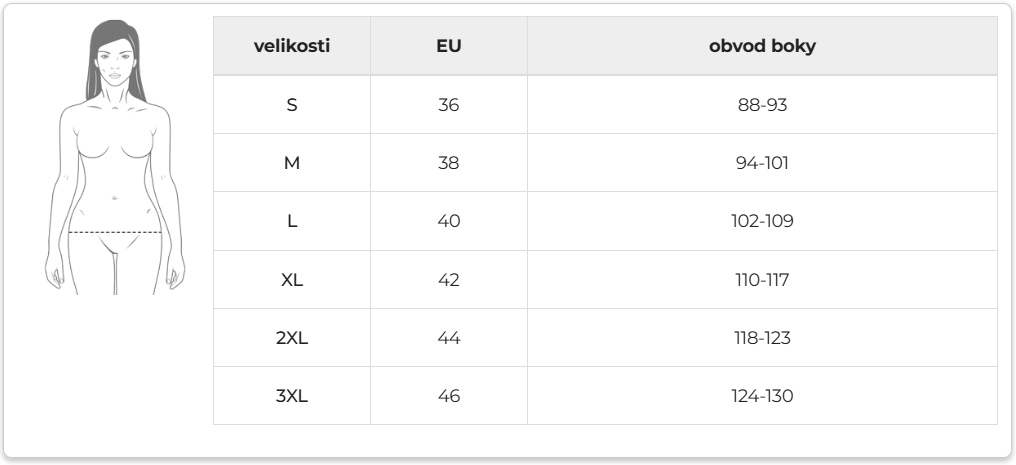Click EU size 46 cell

(448, 396)
